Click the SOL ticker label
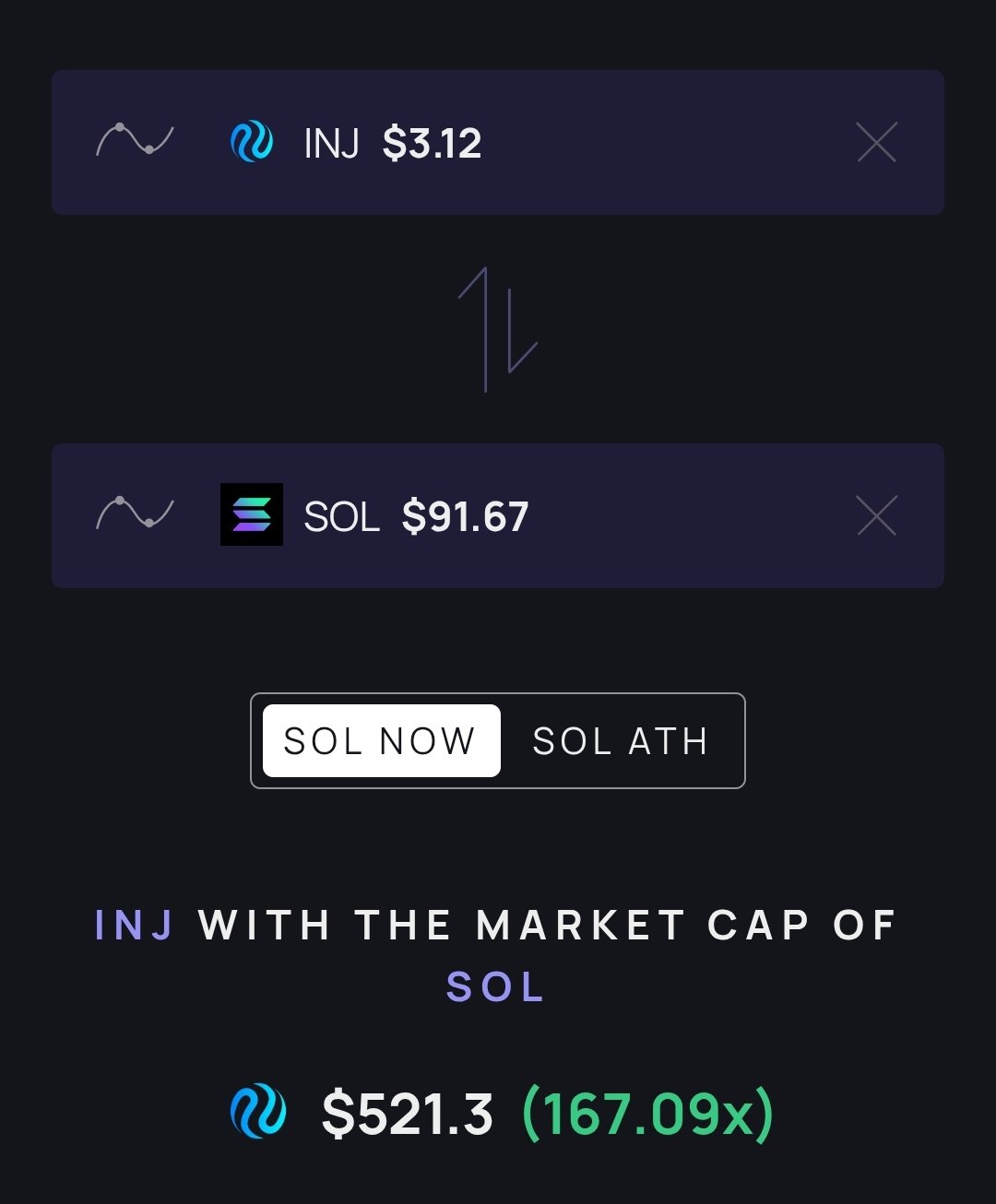 (341, 516)
